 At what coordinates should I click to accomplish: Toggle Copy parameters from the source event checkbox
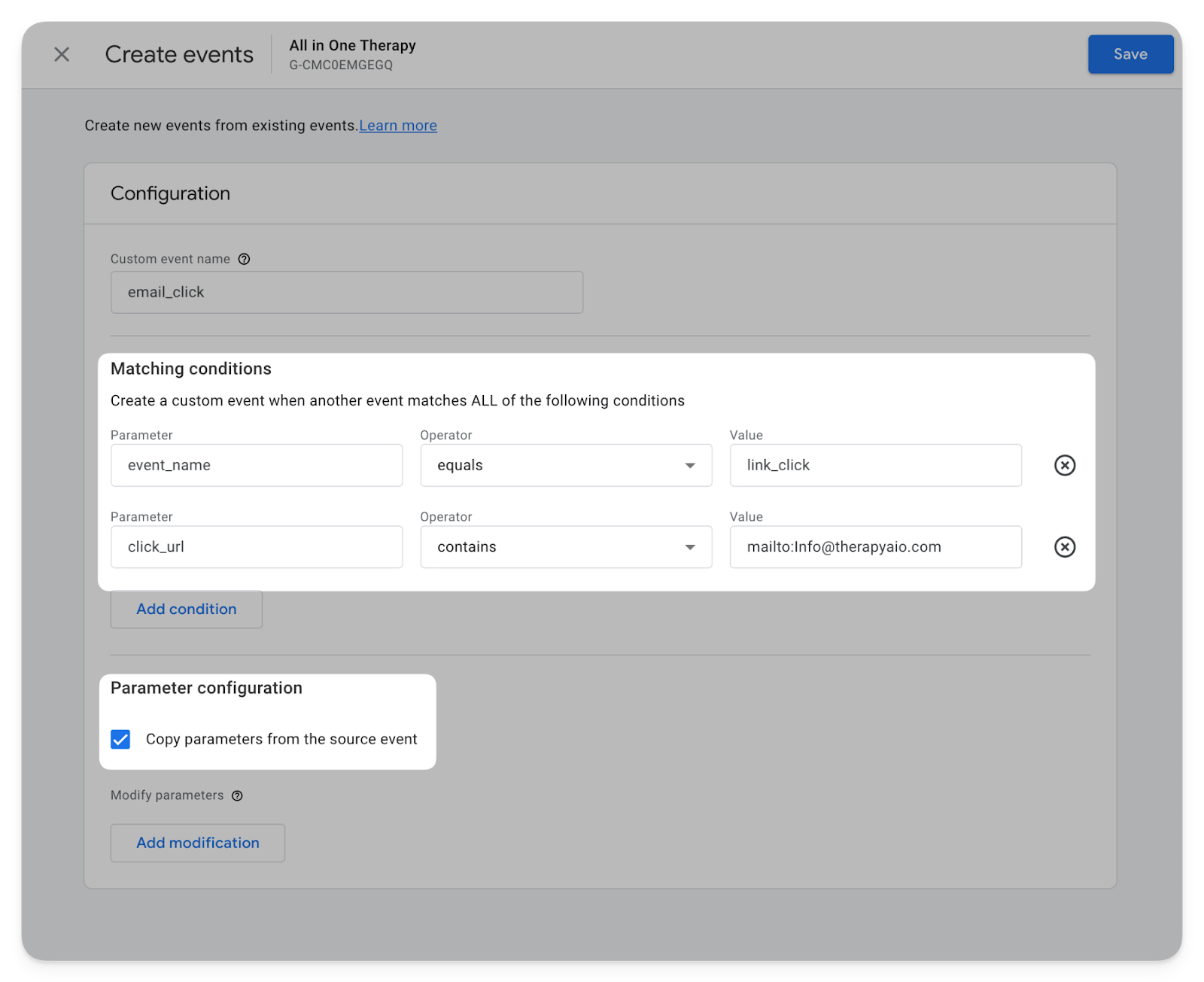[120, 739]
